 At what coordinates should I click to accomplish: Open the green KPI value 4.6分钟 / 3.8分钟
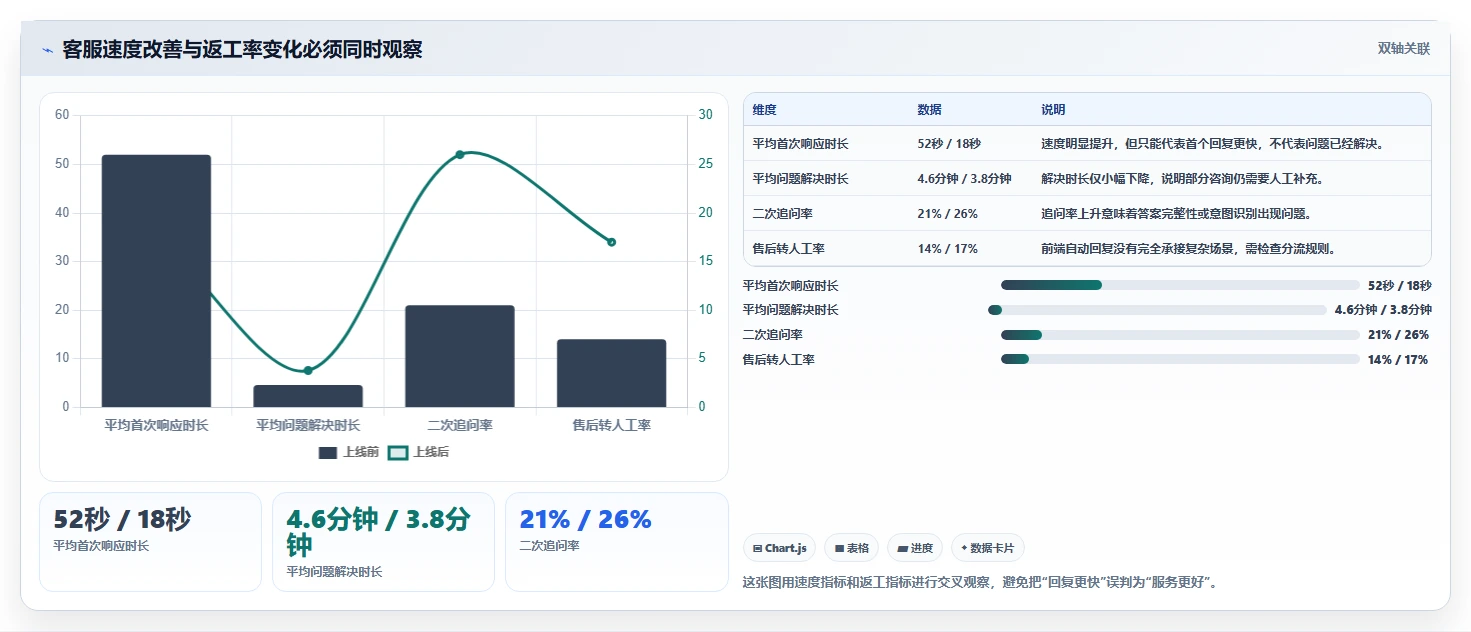[x=378, y=532]
